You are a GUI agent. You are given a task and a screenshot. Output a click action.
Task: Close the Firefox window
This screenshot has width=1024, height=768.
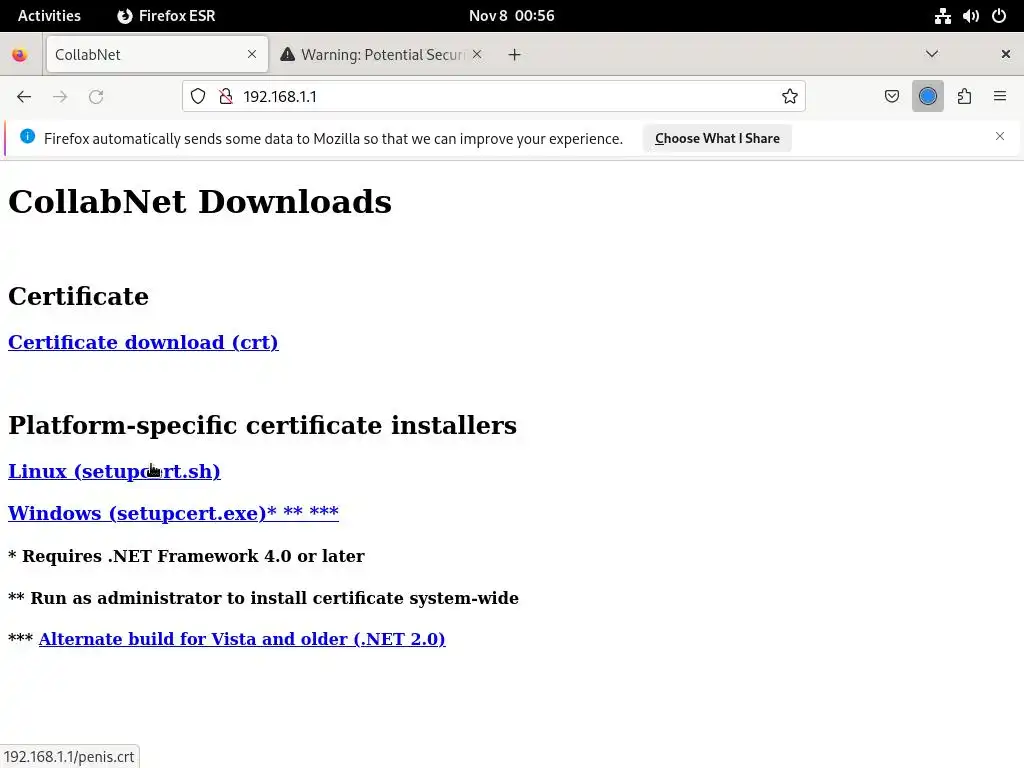(x=1006, y=54)
